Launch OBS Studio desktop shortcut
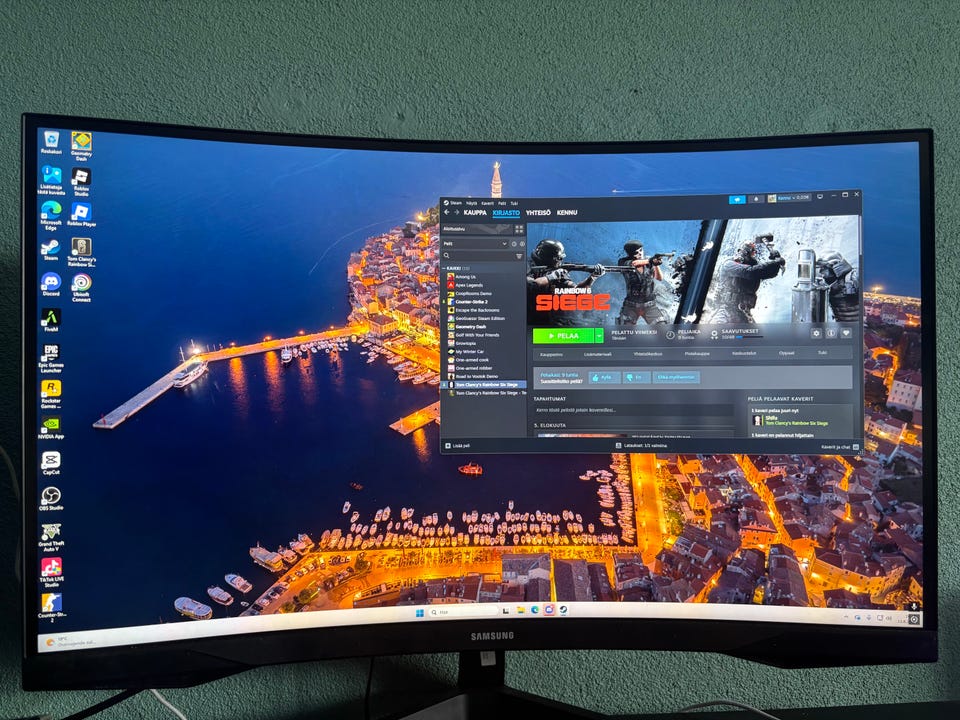960x720 pixels. (x=51, y=498)
